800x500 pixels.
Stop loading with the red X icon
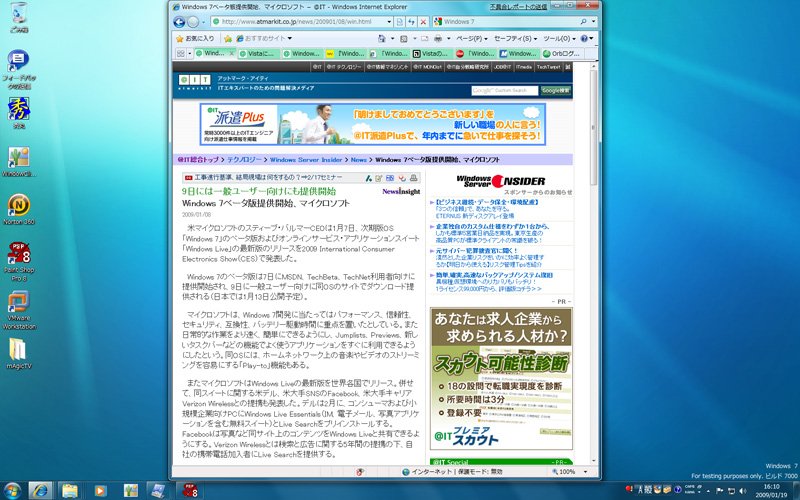click(423, 22)
